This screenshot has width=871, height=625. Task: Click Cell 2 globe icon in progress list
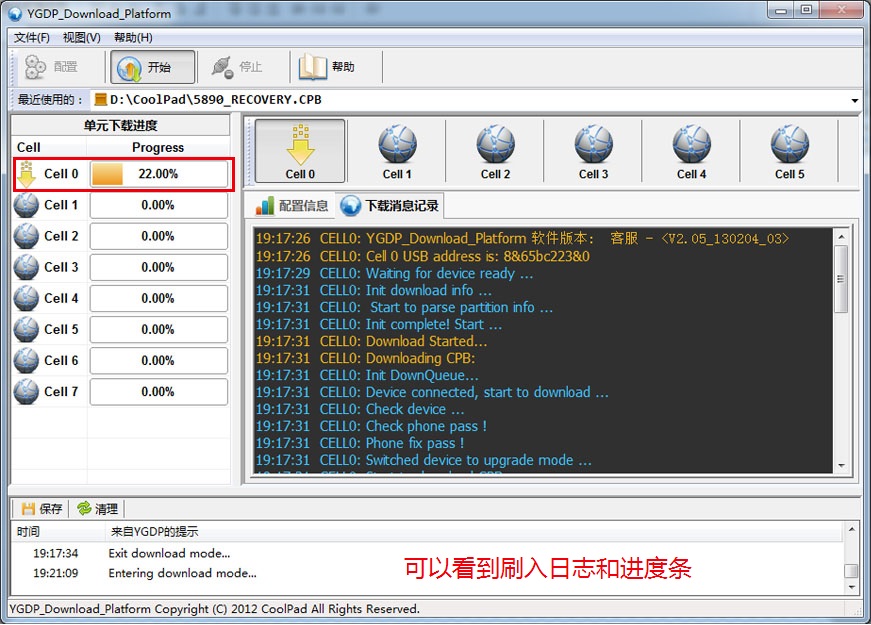click(26, 237)
